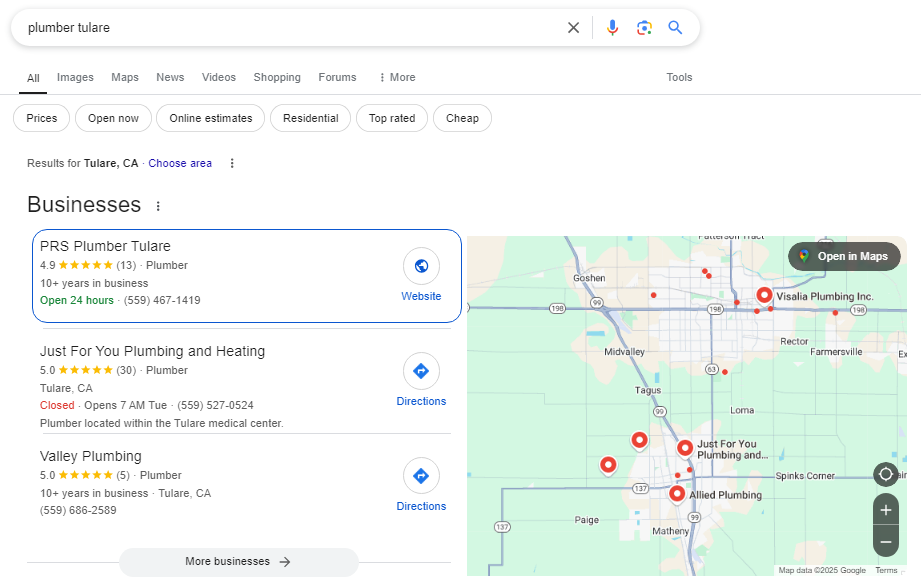Screen dimensions: 921x587
Task: Switch to the Images tab
Action: [x=75, y=77]
